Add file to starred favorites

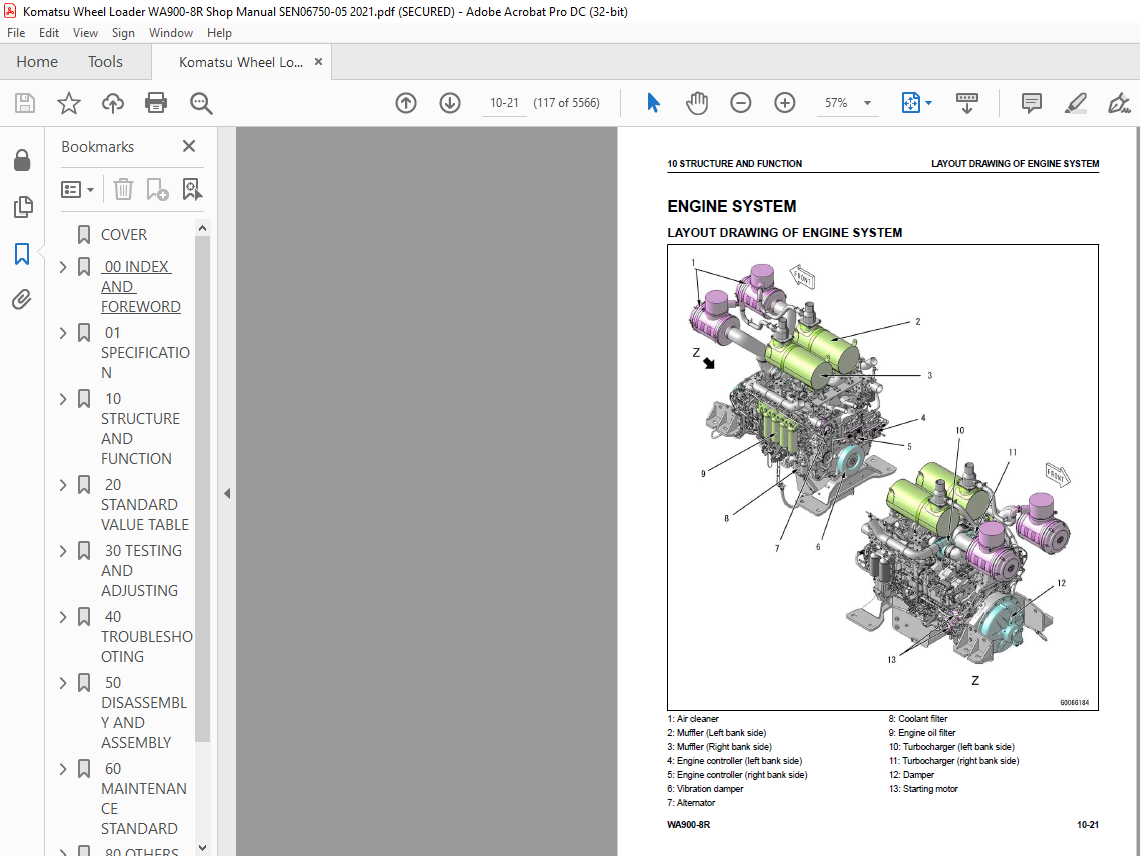click(x=69, y=103)
